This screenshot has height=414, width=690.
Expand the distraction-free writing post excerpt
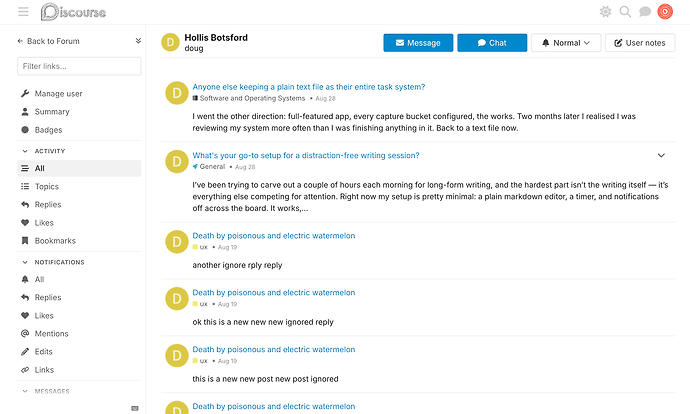coord(661,155)
